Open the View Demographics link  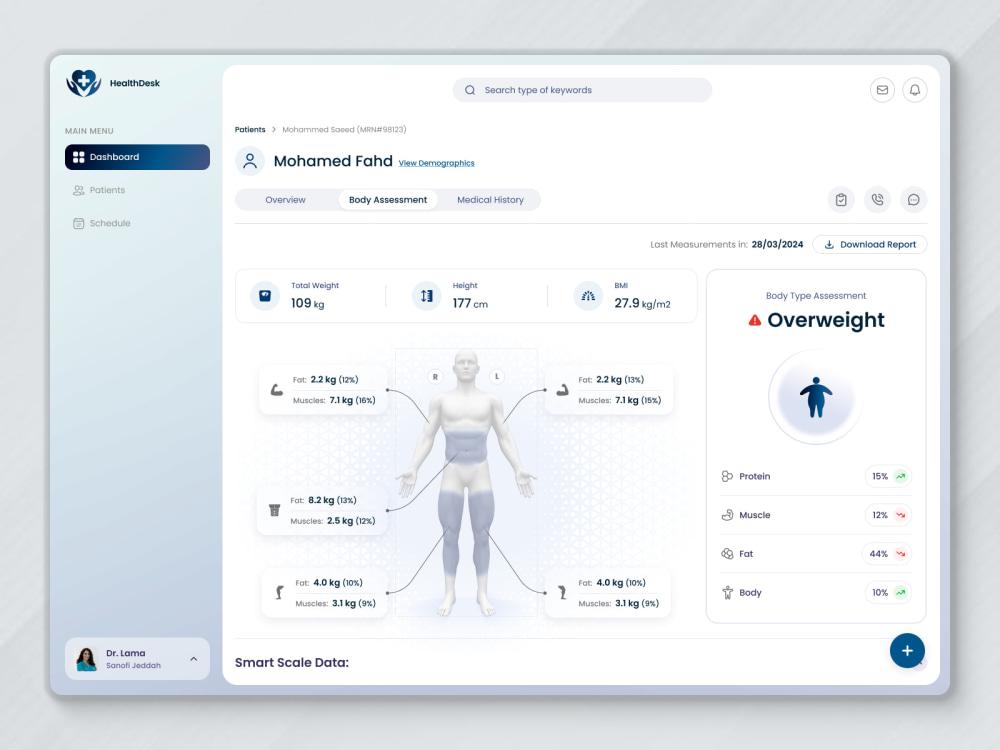437,163
